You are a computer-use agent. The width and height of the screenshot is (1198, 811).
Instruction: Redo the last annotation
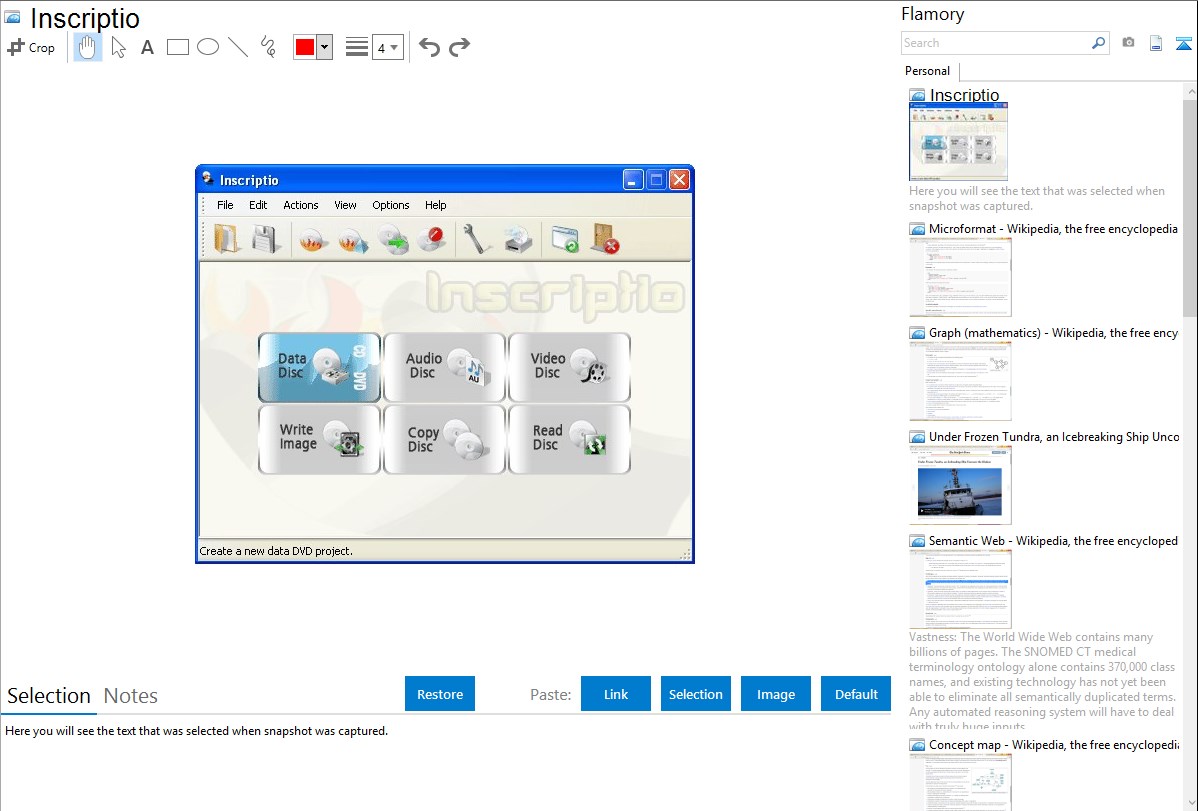click(x=459, y=47)
